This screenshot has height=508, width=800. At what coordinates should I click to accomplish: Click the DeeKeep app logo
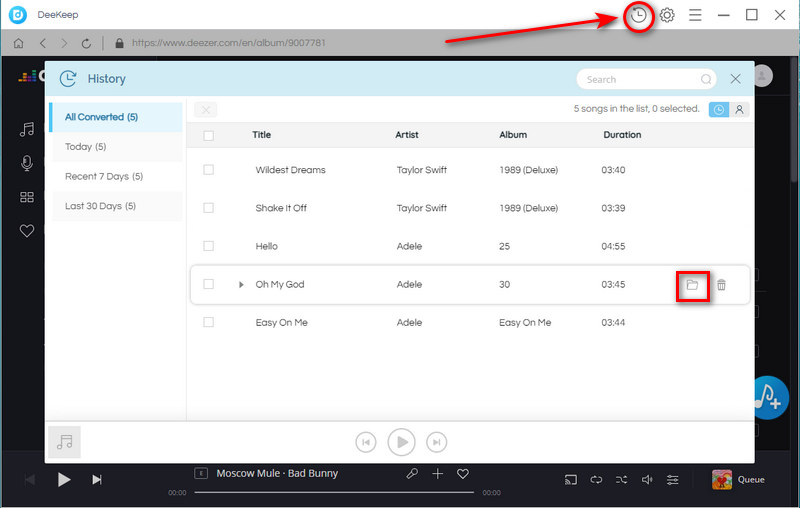point(18,15)
